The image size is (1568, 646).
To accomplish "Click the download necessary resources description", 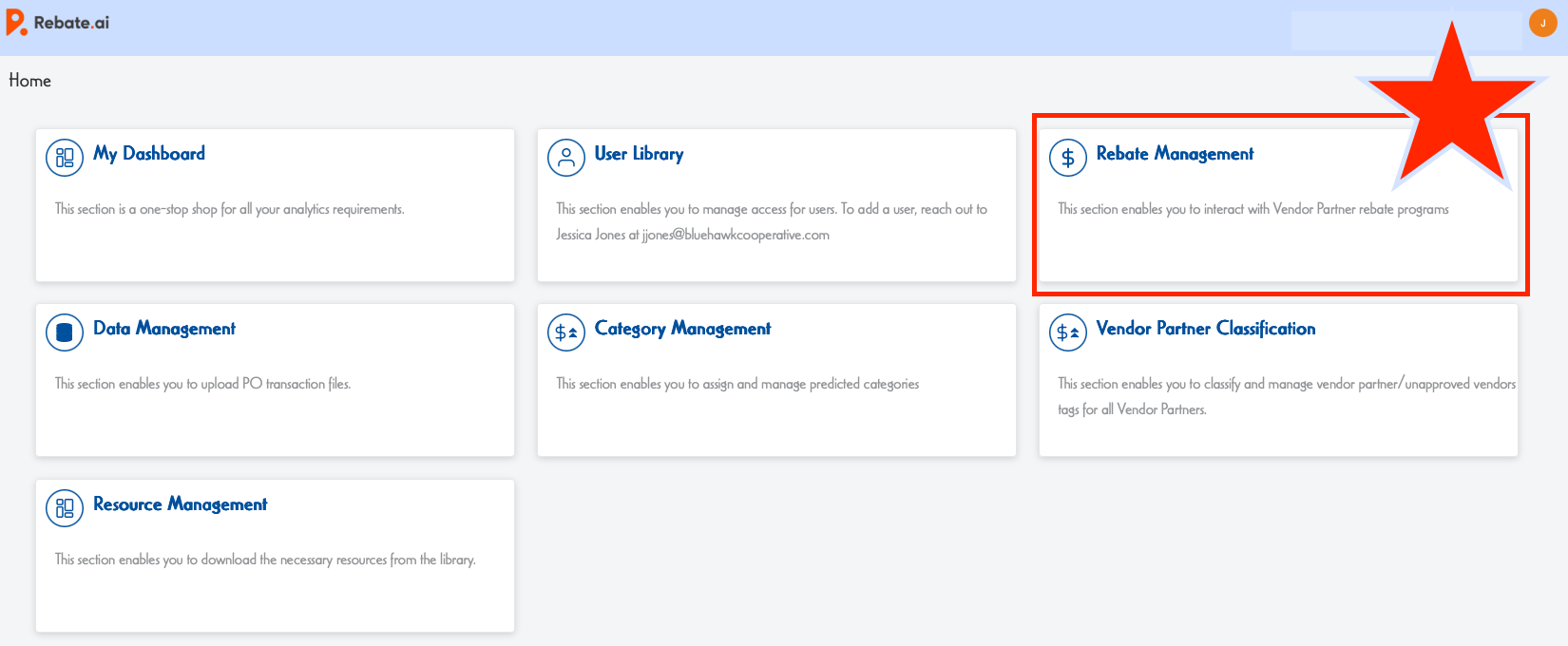I will [265, 560].
